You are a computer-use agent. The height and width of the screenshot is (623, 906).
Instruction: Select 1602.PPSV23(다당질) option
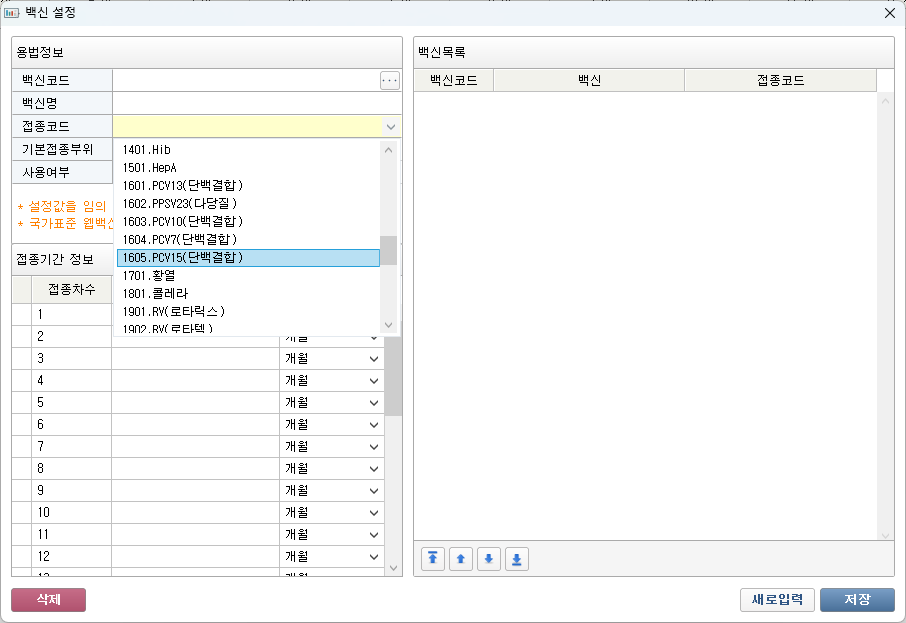point(247,204)
